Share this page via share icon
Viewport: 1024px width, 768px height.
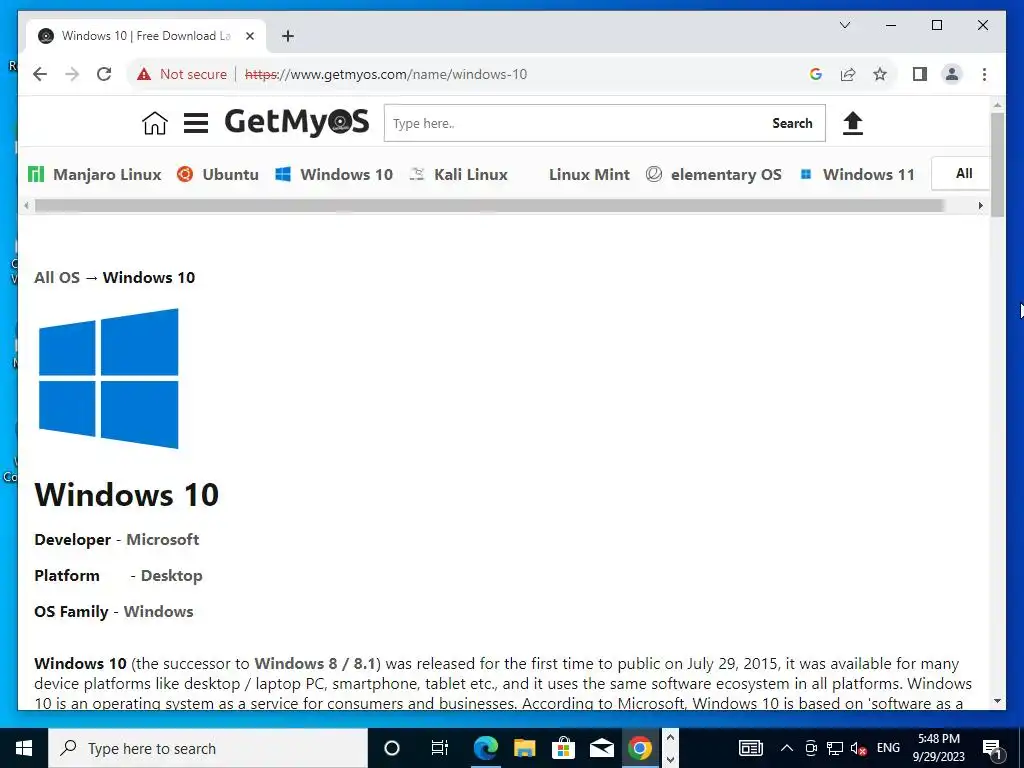(x=848, y=74)
